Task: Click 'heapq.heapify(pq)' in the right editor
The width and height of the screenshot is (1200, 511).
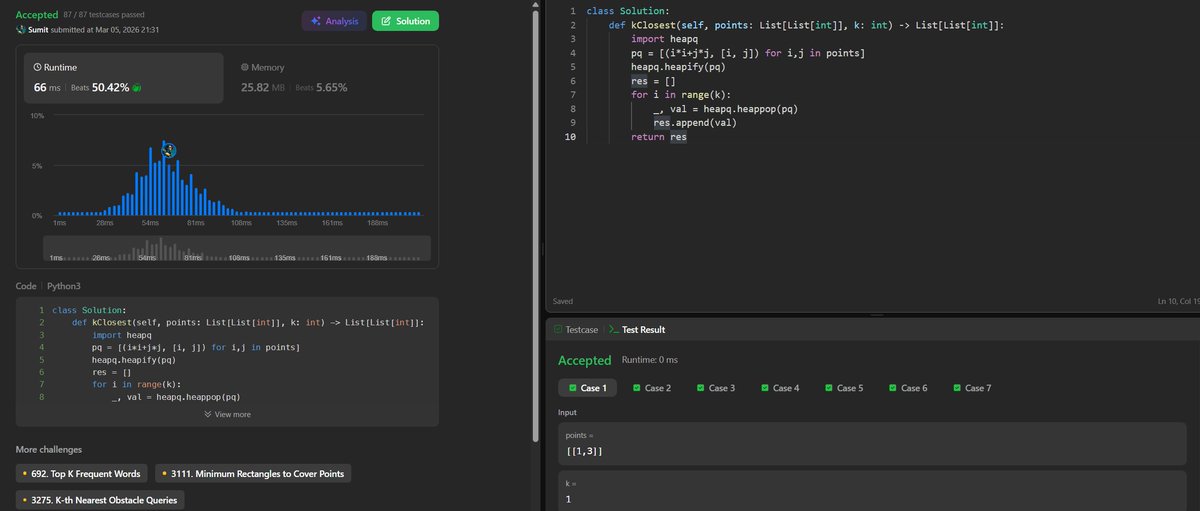Action: [678, 67]
